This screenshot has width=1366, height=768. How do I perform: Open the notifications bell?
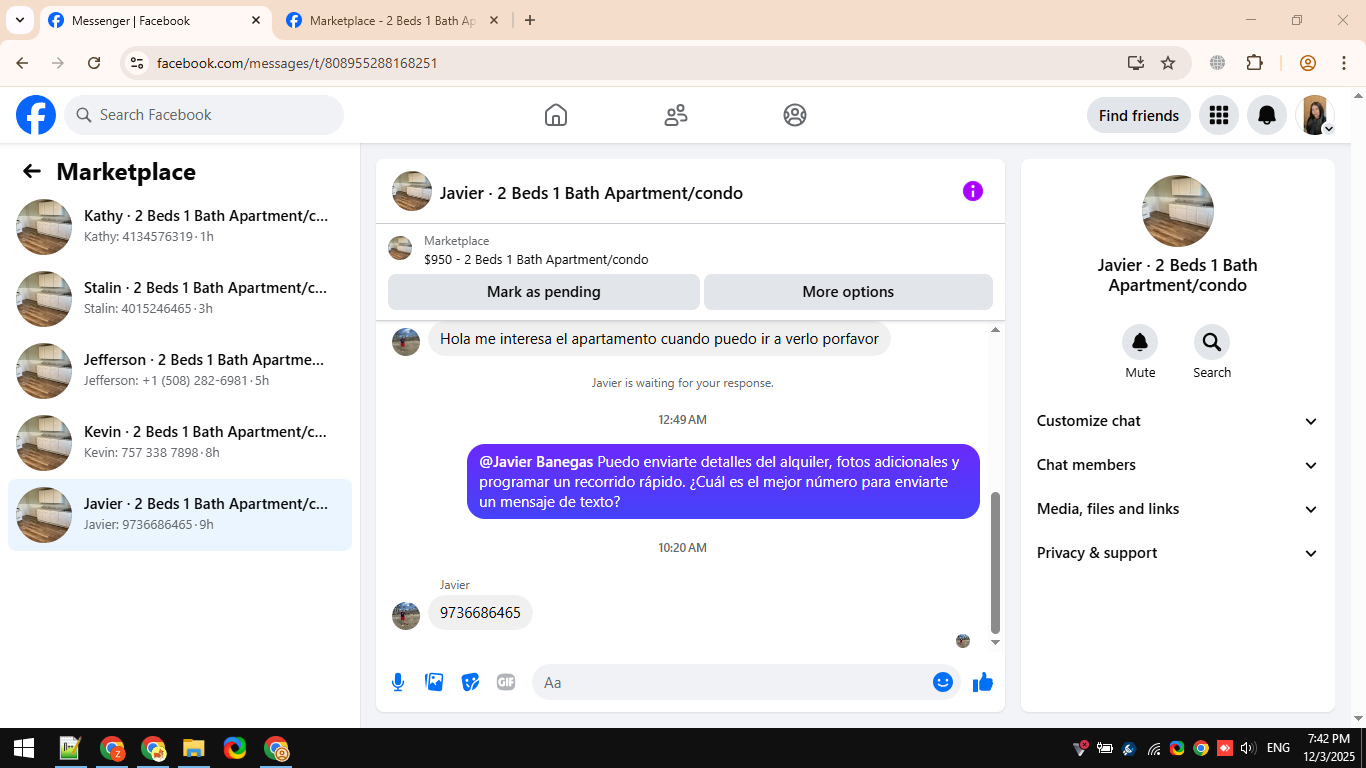coord(1267,115)
